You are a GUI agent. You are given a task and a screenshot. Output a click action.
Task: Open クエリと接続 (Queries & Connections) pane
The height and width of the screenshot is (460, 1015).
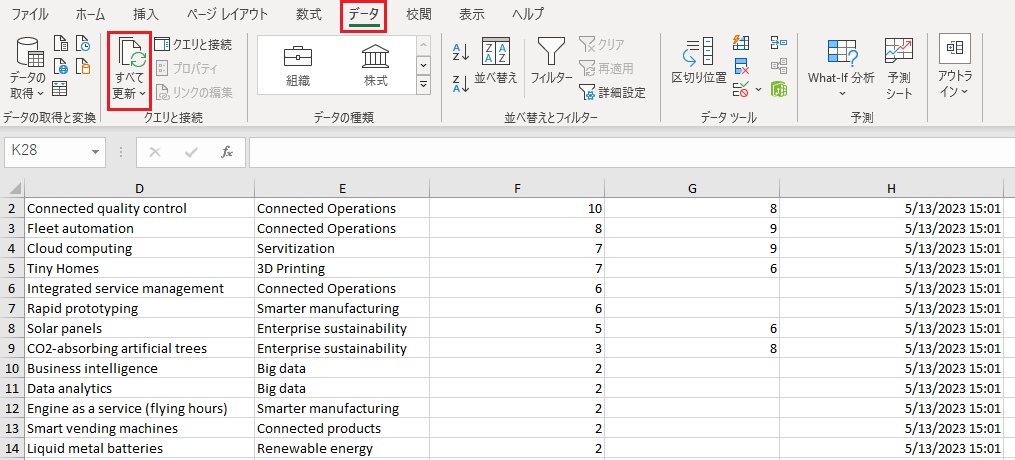[x=193, y=45]
